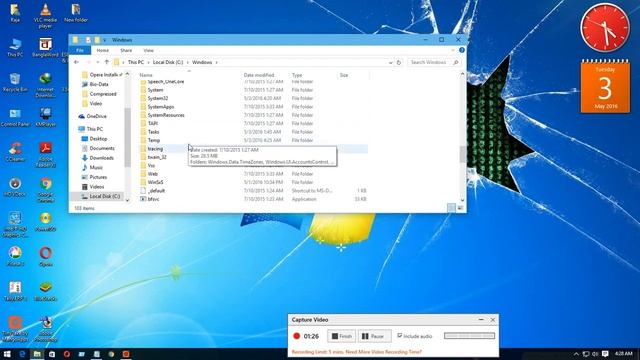Sort by Date modified column header

tap(259, 75)
